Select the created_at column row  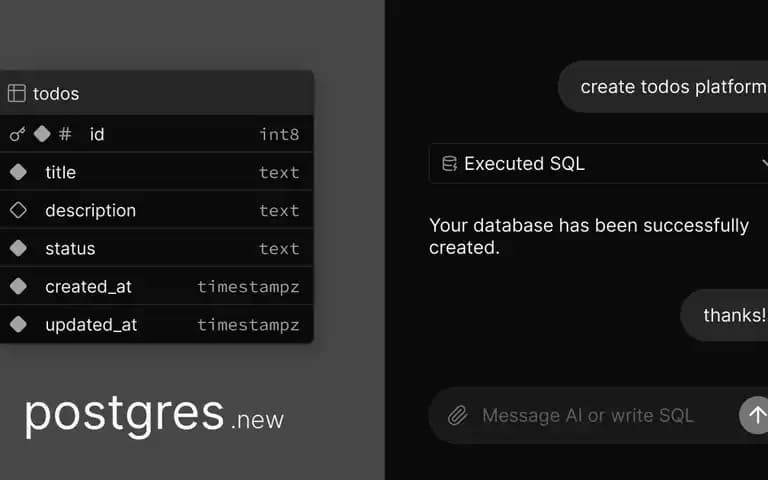[x=156, y=287]
